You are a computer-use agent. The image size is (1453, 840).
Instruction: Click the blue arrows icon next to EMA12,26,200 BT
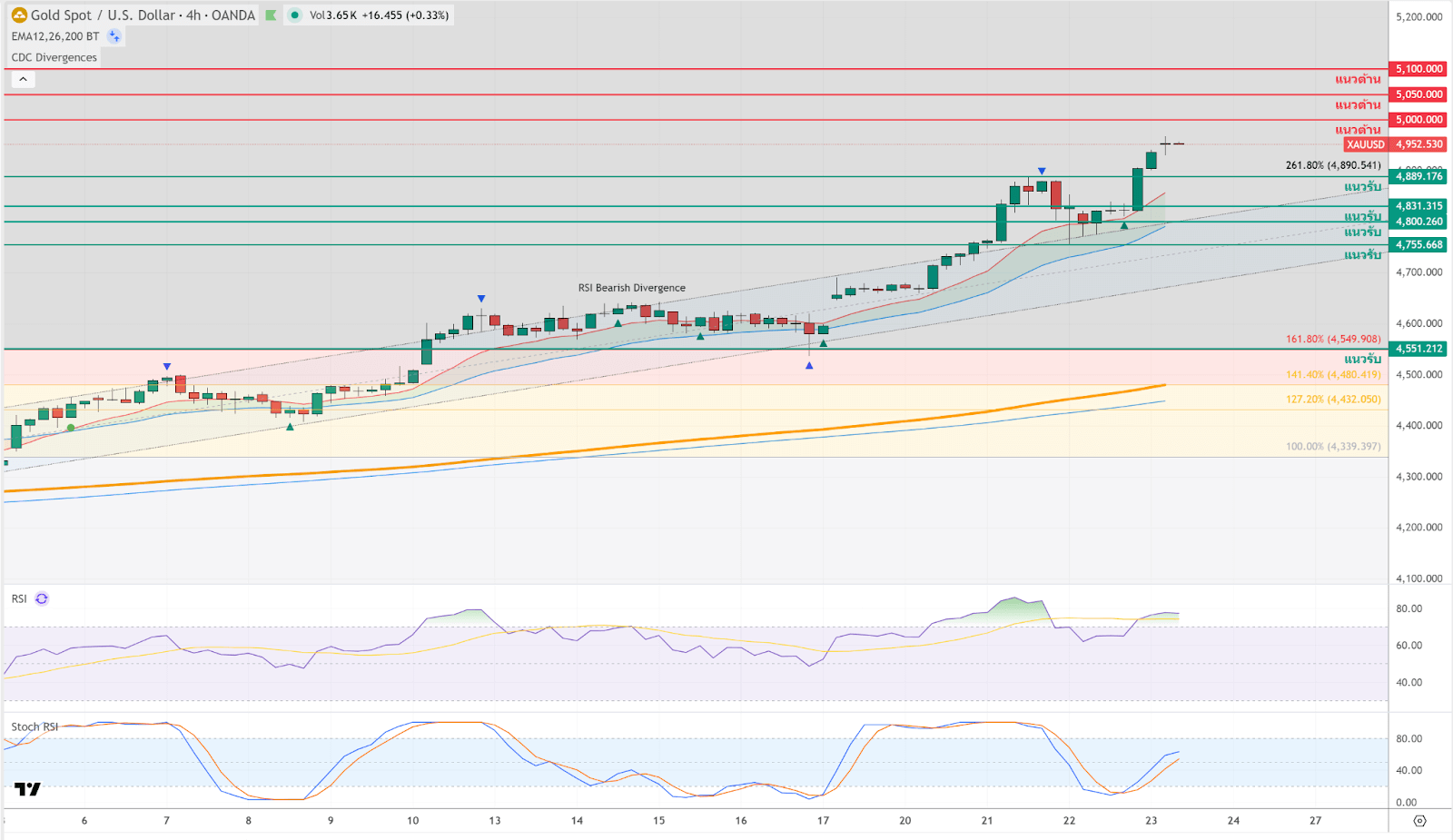click(114, 36)
